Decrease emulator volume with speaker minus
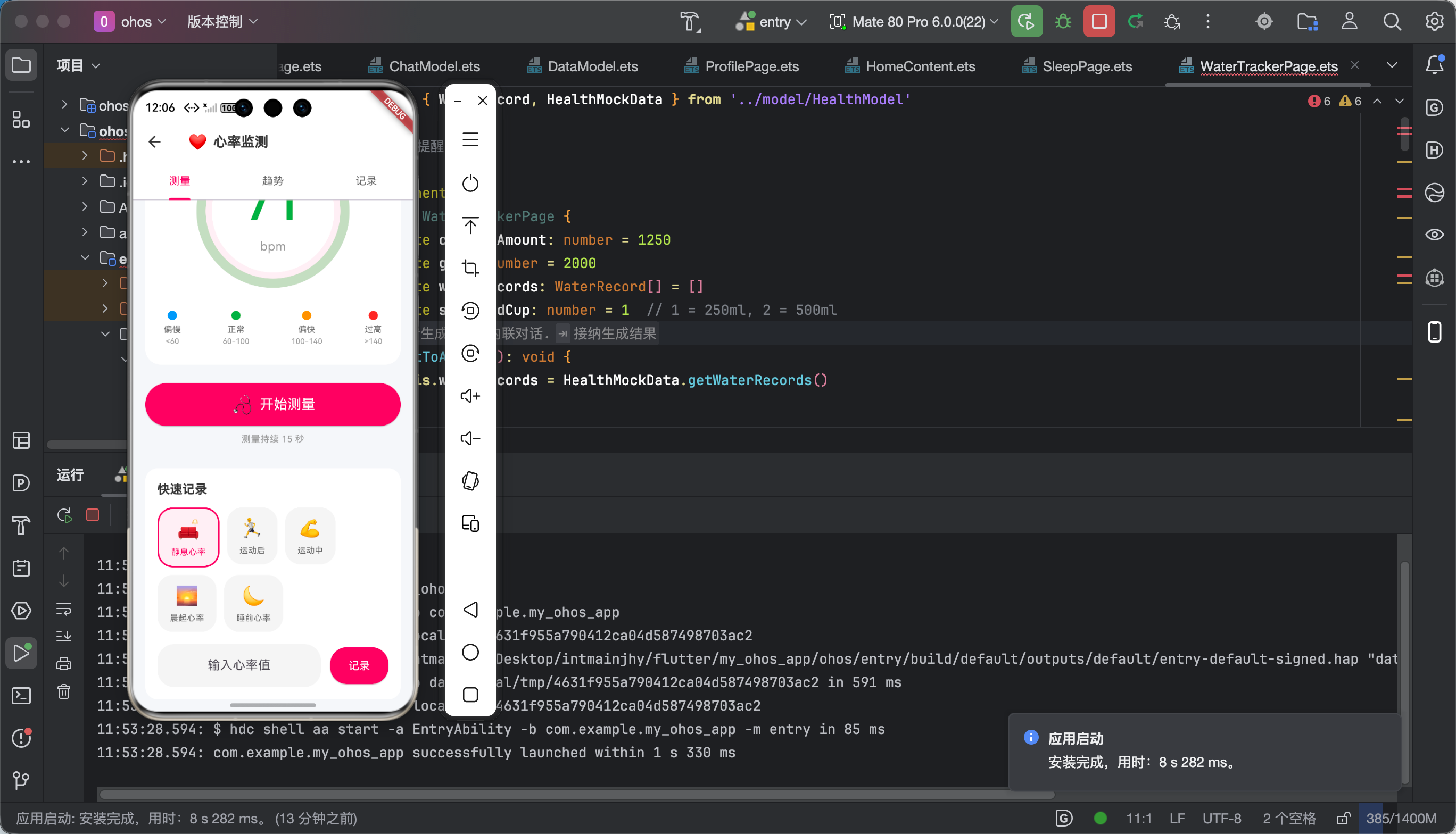 pos(470,438)
